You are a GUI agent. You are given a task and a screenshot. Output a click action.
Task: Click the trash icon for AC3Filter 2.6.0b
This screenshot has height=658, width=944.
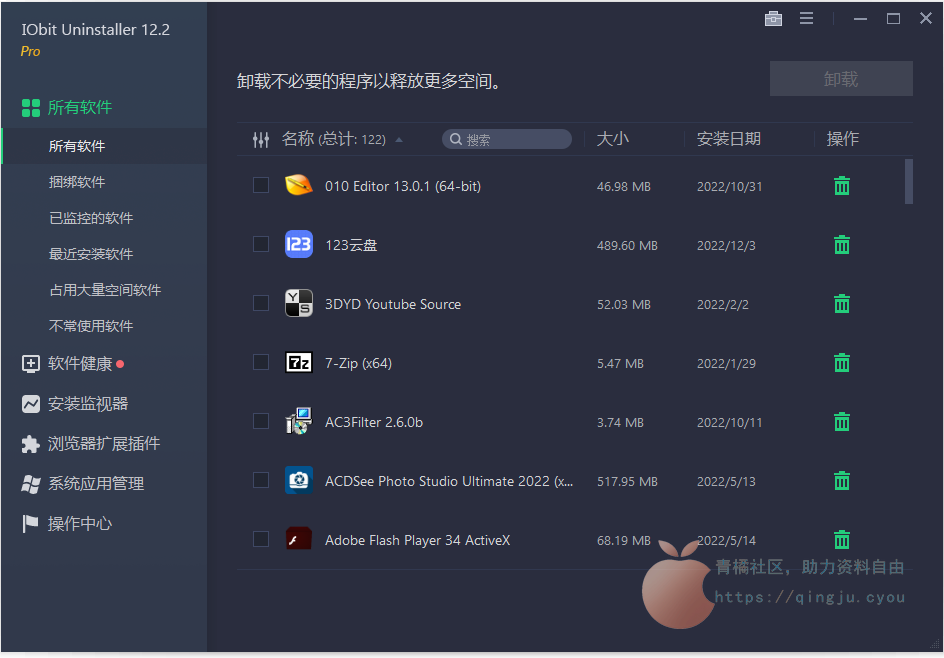[x=842, y=422]
